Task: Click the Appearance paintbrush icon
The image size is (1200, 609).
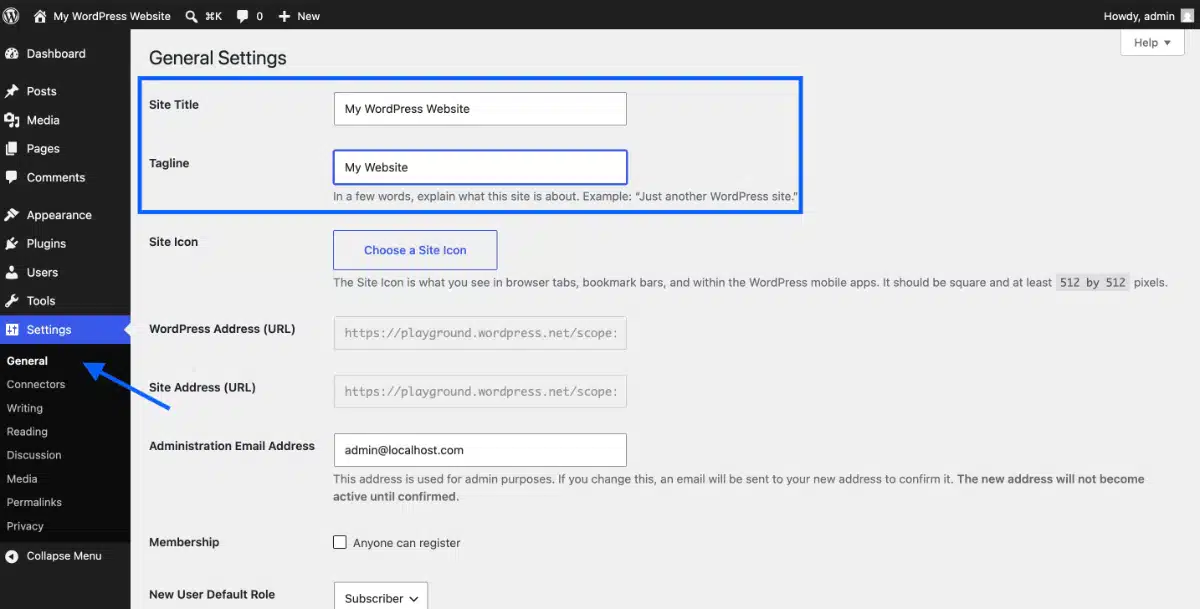Action: tap(12, 215)
